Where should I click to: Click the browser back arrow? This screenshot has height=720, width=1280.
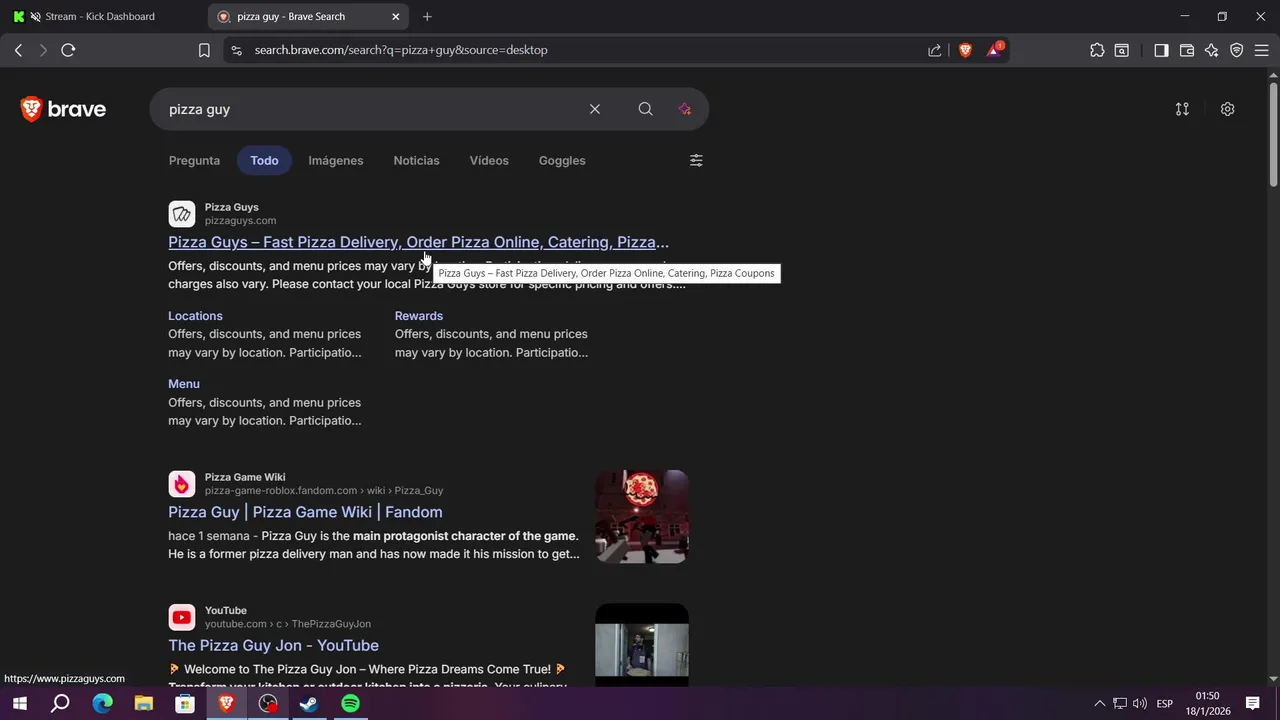(18, 50)
